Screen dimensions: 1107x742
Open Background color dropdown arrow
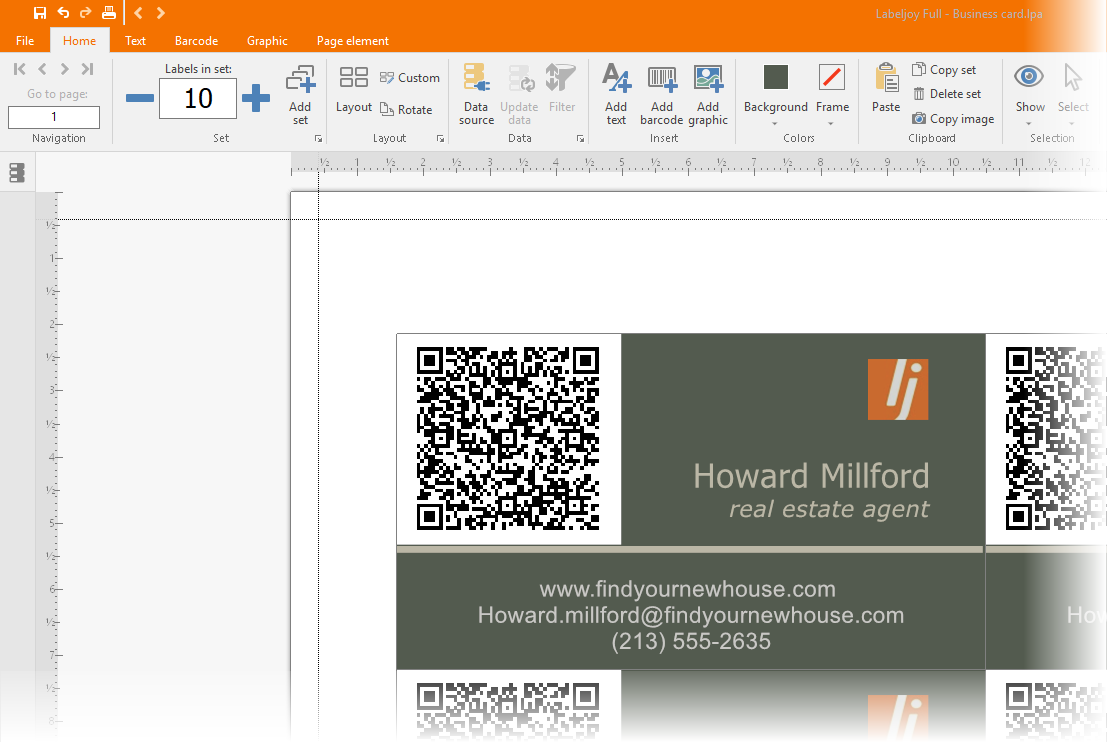click(x=775, y=124)
